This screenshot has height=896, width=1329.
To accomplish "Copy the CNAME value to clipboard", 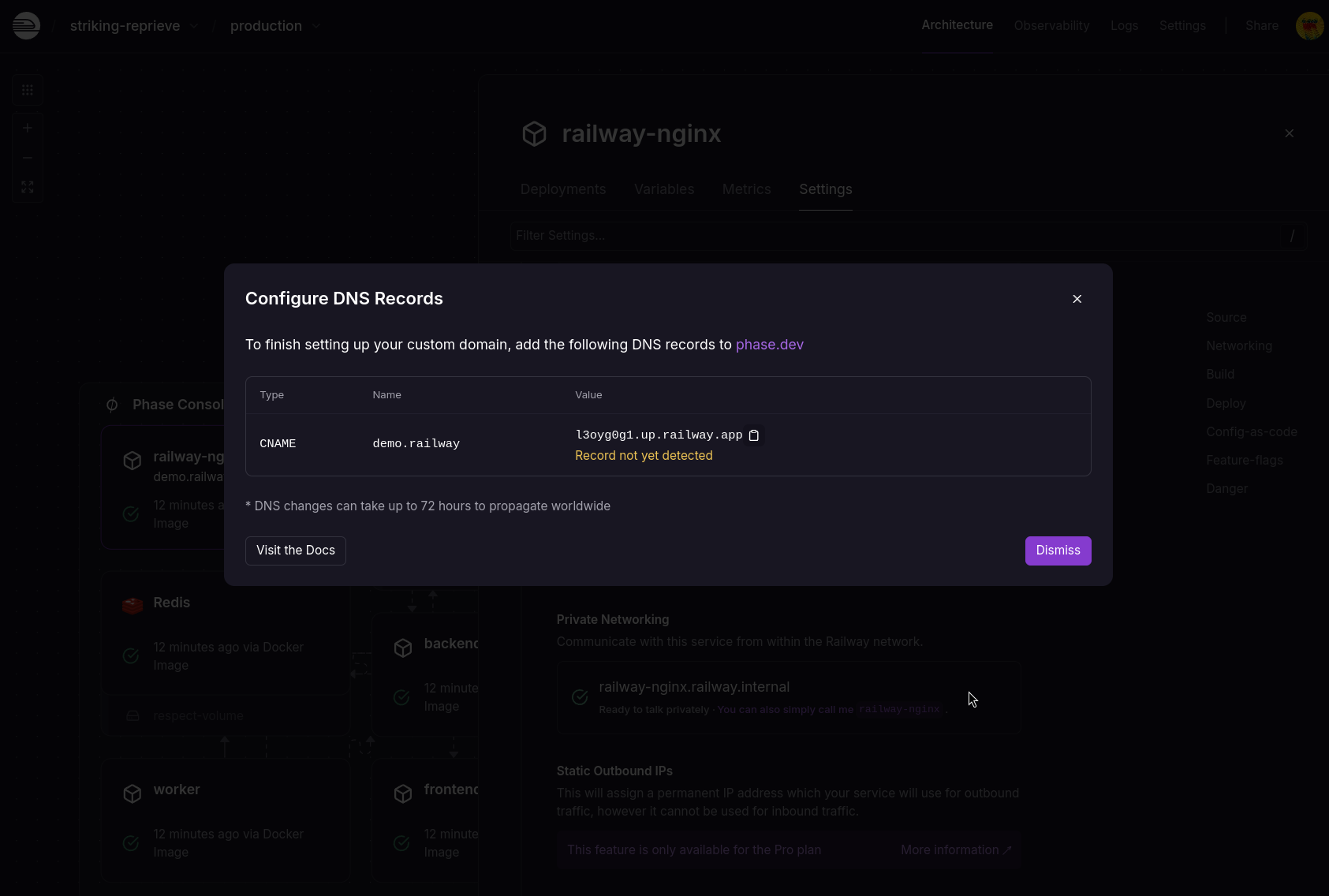I will 754,435.
